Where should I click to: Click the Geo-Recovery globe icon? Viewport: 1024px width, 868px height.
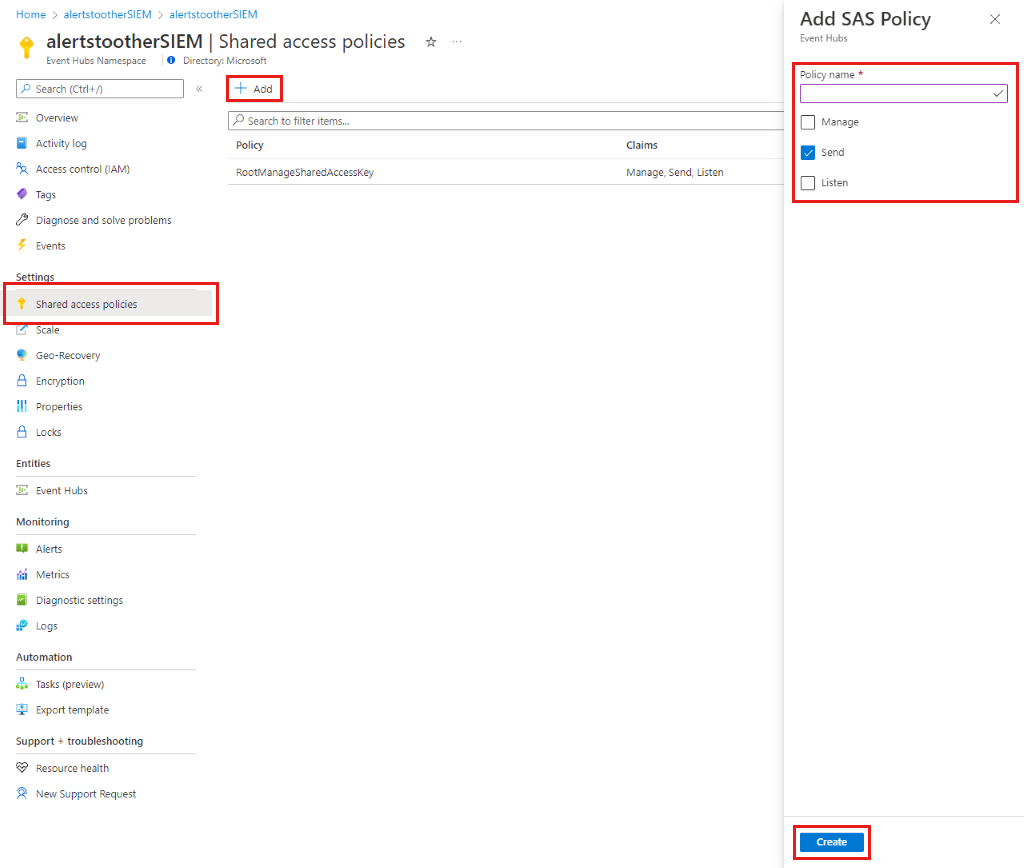22,355
